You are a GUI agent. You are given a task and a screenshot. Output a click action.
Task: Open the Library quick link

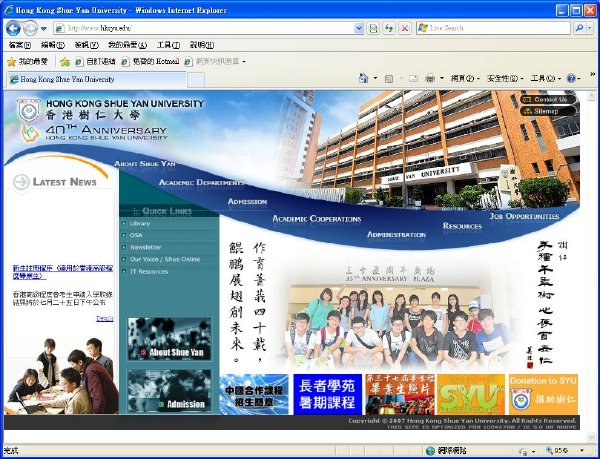pos(140,223)
